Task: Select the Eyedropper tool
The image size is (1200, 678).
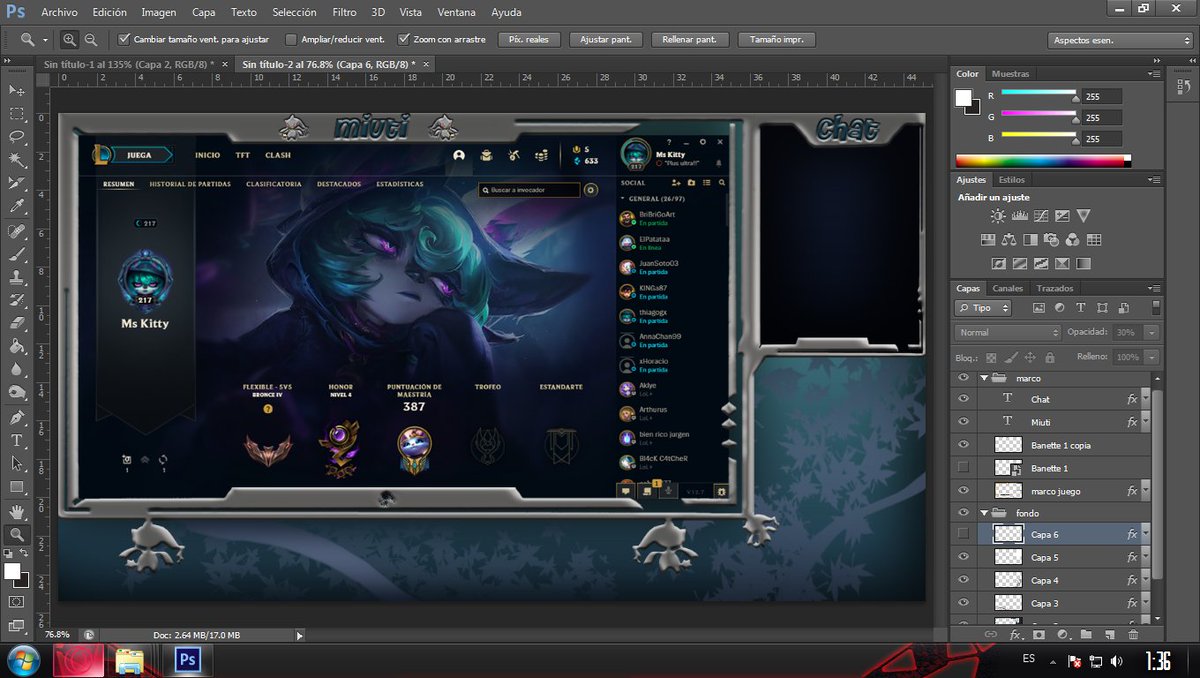Action: pyautogui.click(x=16, y=207)
